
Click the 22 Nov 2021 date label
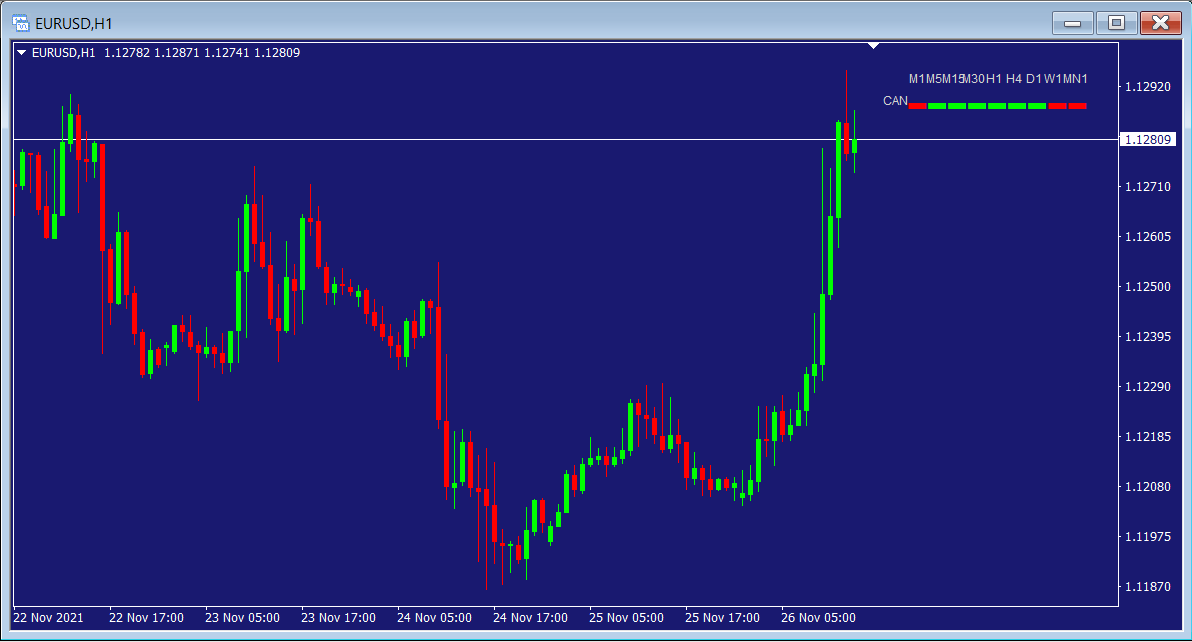pyautogui.click(x=49, y=618)
